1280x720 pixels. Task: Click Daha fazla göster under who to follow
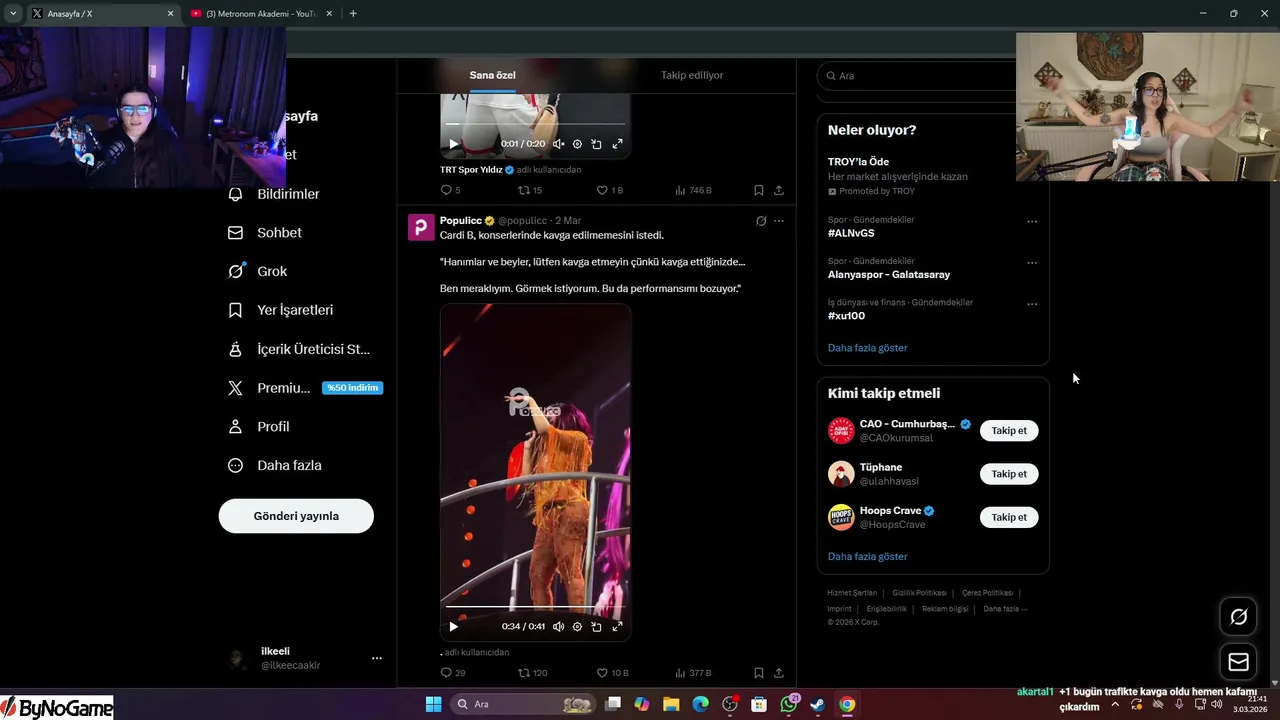coord(867,556)
